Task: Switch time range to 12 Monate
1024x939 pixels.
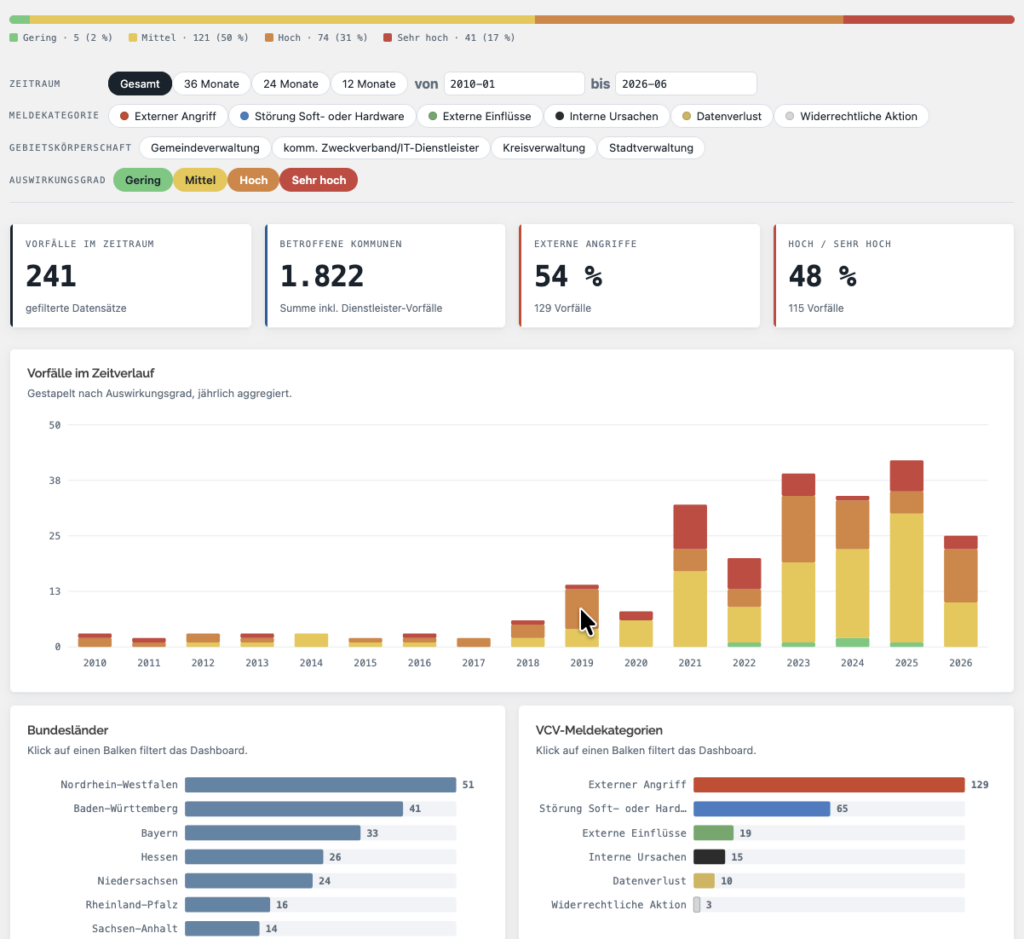Action: [x=368, y=84]
